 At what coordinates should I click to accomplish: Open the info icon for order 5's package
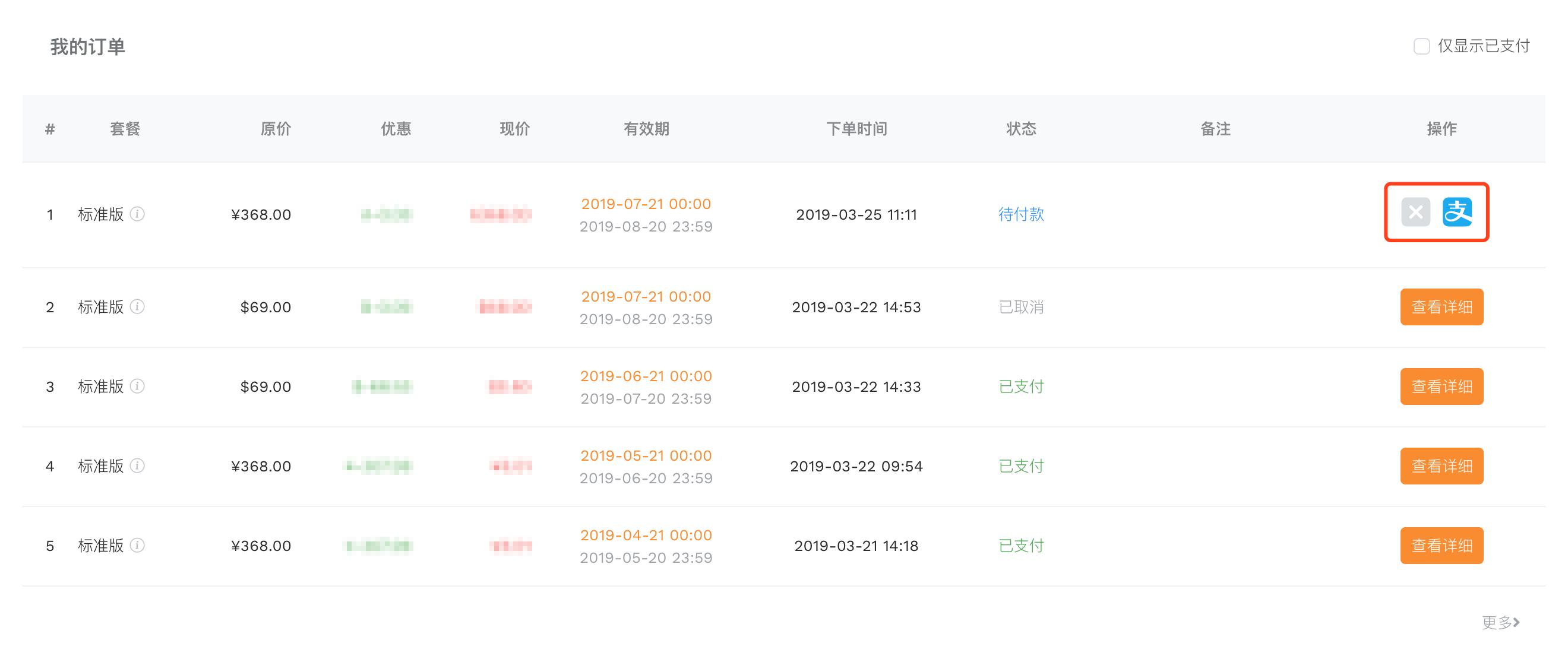[139, 546]
